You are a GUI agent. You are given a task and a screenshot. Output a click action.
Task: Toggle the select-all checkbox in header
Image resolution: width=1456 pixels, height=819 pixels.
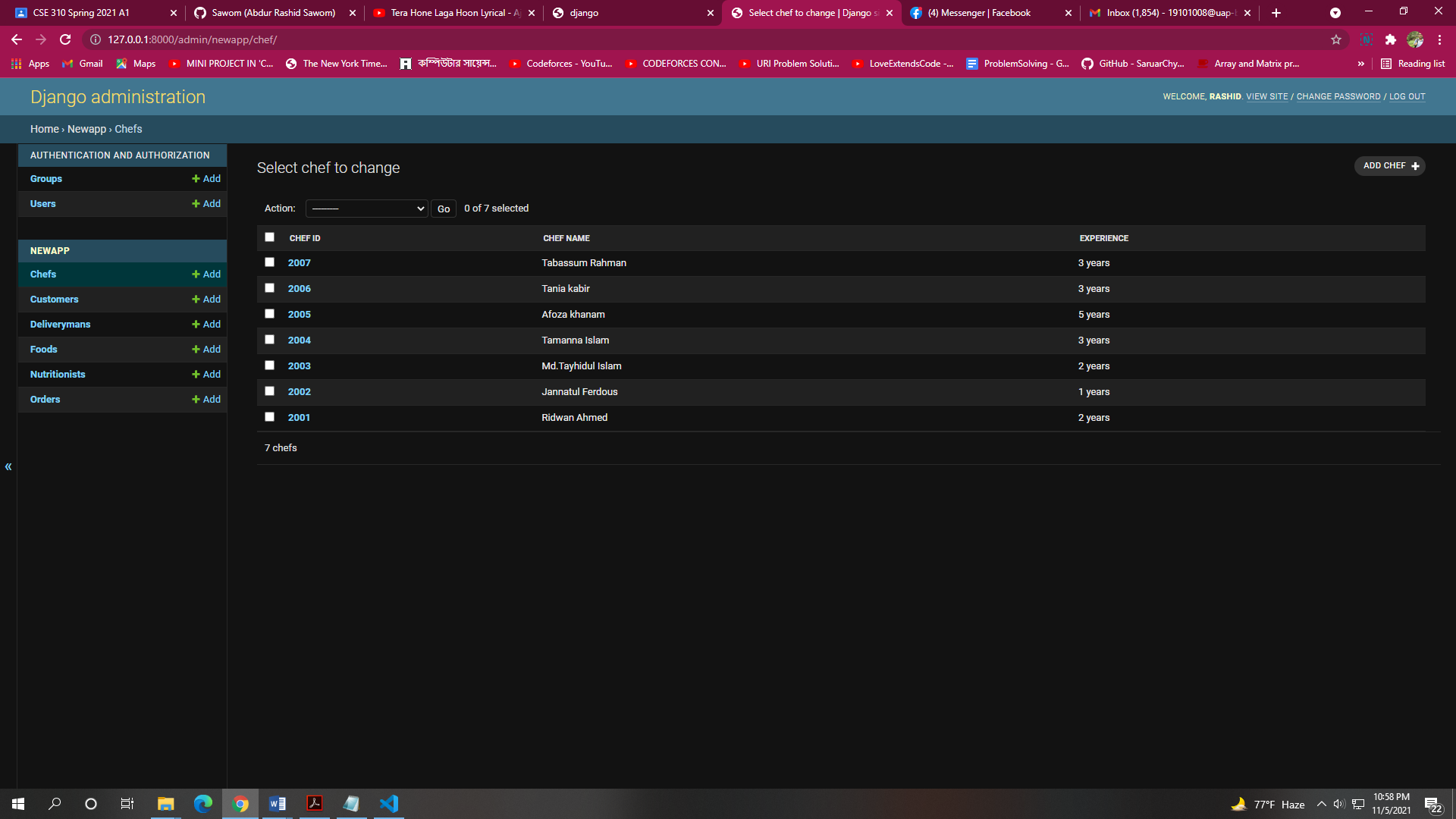tap(269, 237)
